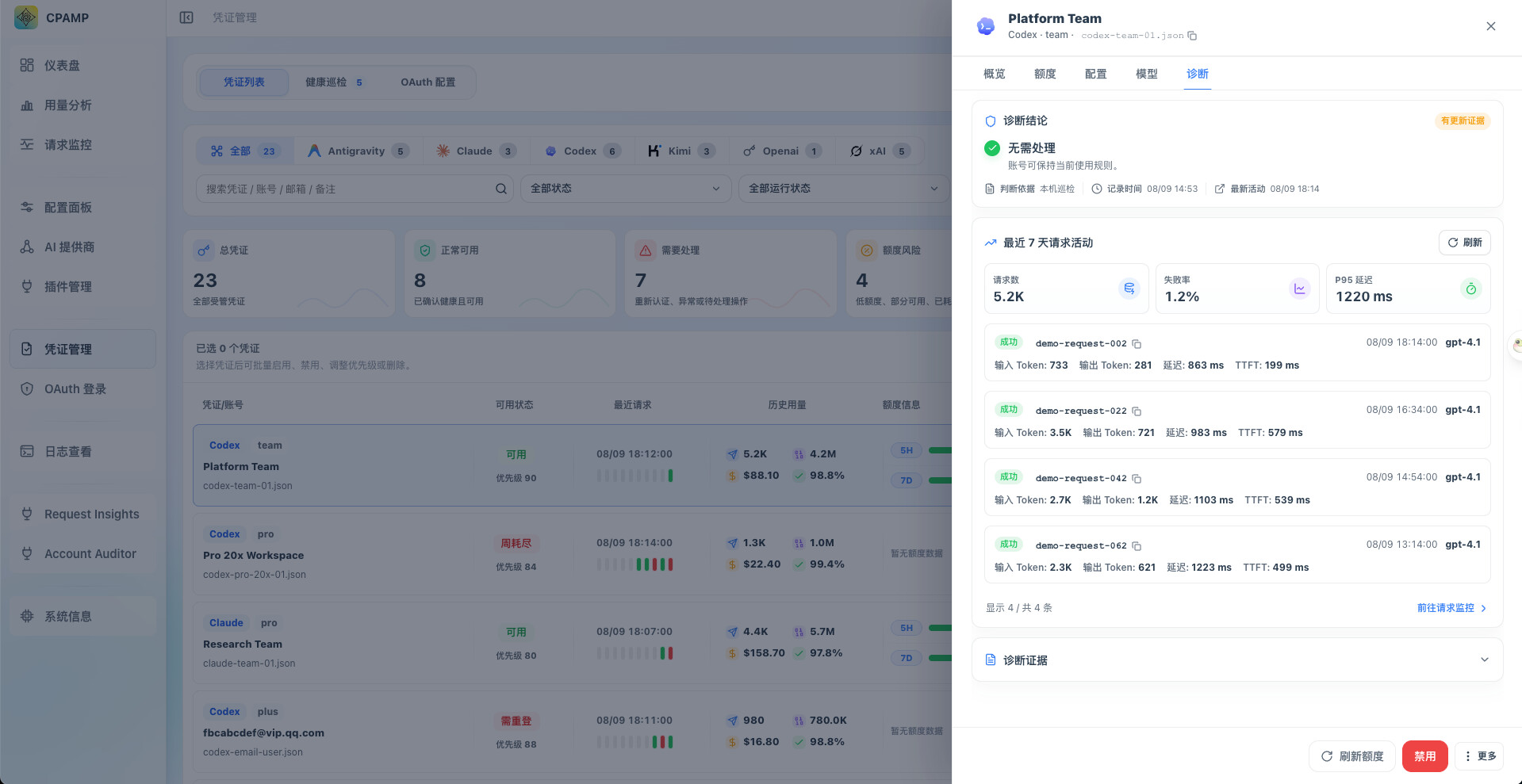Open the 全部运行状态 dropdown
The height and width of the screenshot is (784, 1522).
click(x=844, y=189)
